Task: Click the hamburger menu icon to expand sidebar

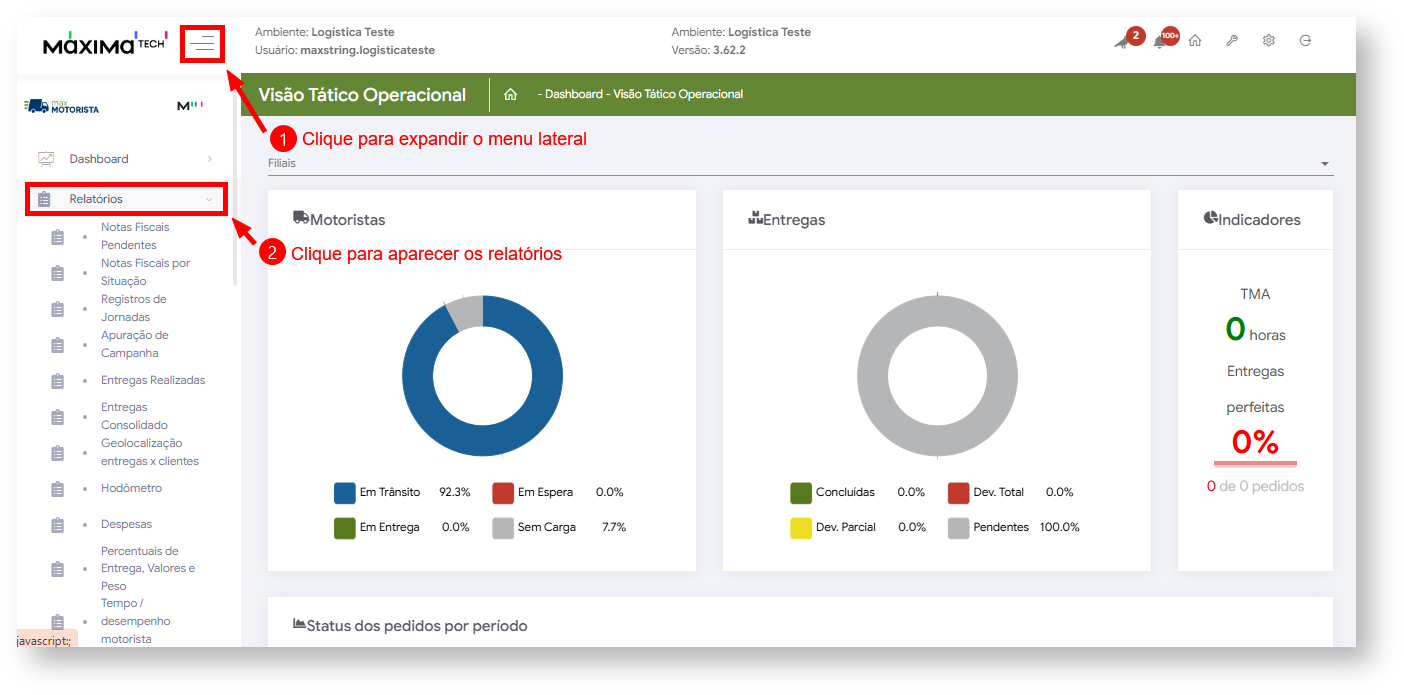Action: click(203, 43)
